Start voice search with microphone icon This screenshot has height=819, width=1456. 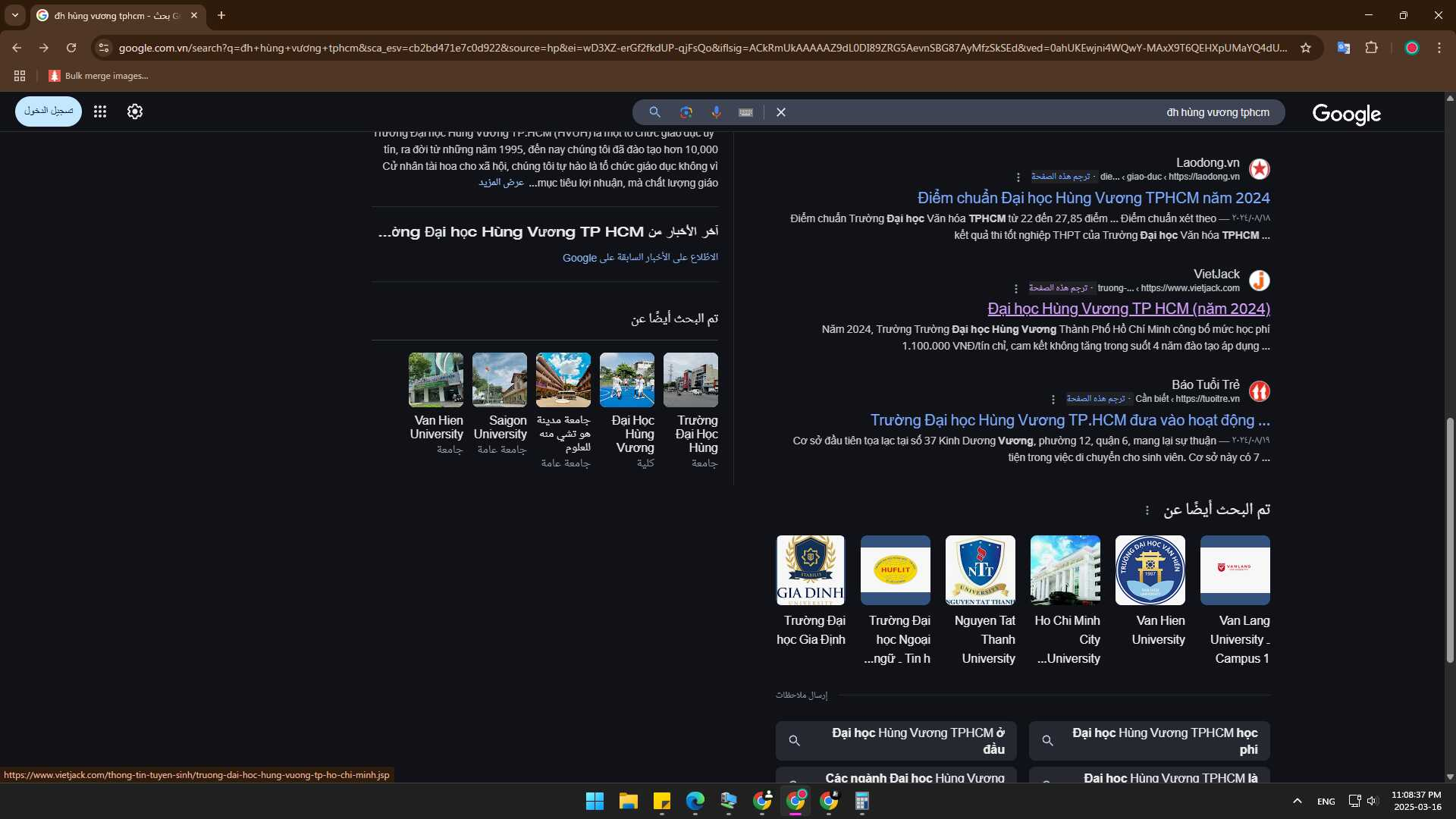click(x=716, y=112)
